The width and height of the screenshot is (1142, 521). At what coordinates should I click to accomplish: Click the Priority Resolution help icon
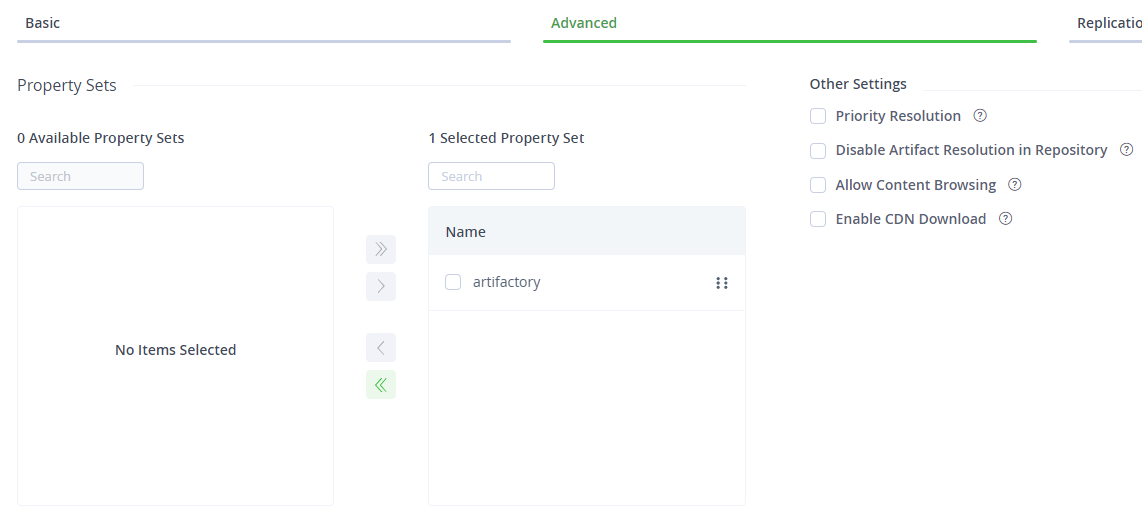(980, 116)
